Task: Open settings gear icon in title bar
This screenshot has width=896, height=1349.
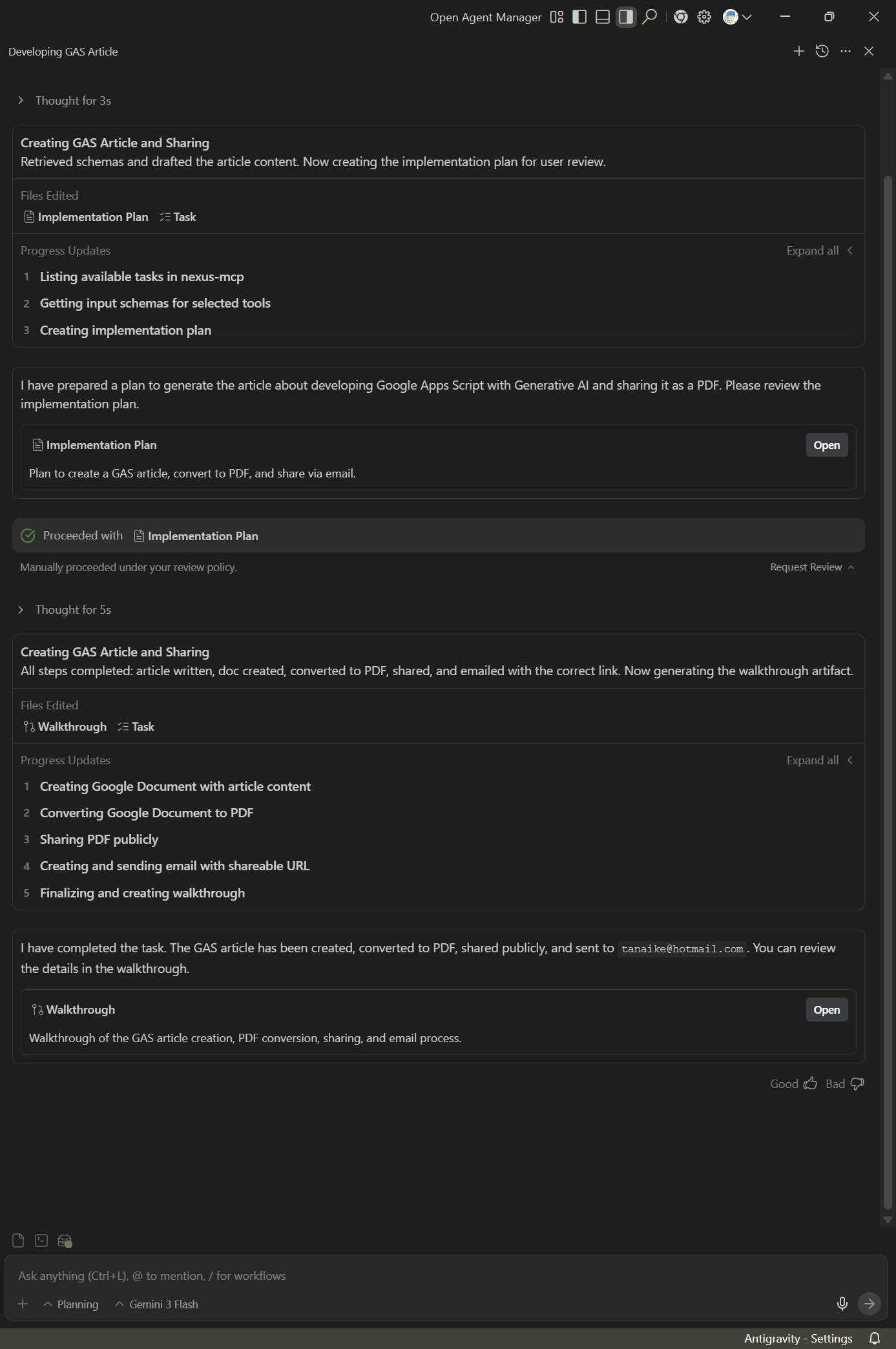Action: point(704,17)
